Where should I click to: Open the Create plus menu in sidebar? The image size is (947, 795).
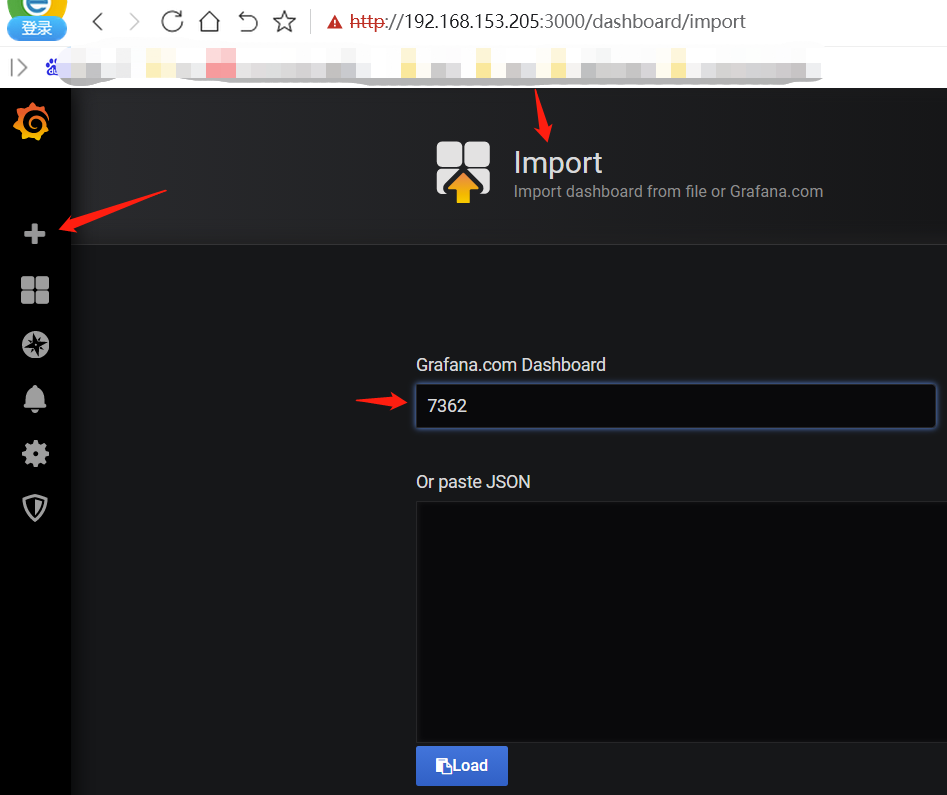(34, 234)
